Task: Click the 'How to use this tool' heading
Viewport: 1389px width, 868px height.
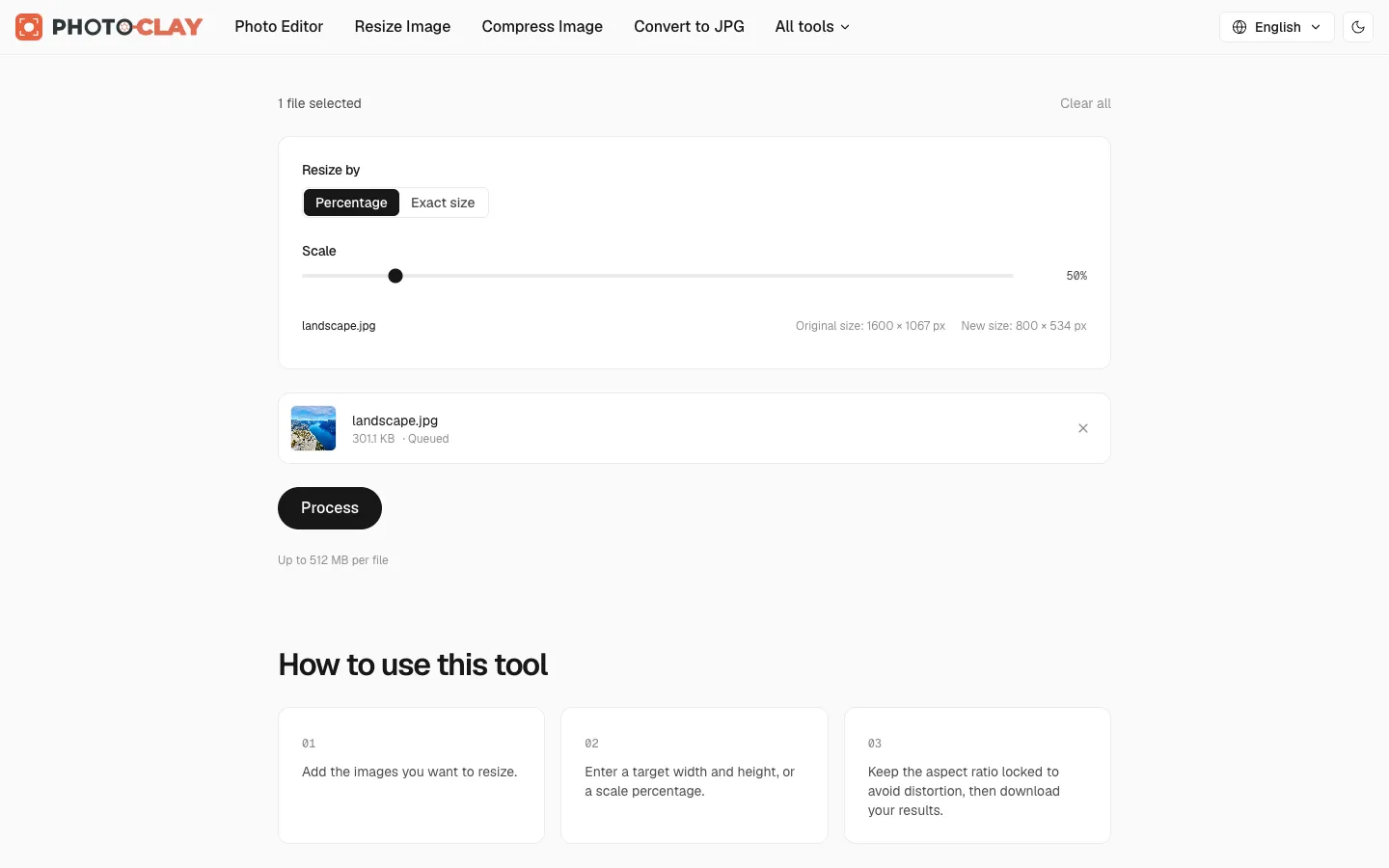Action: [413, 665]
